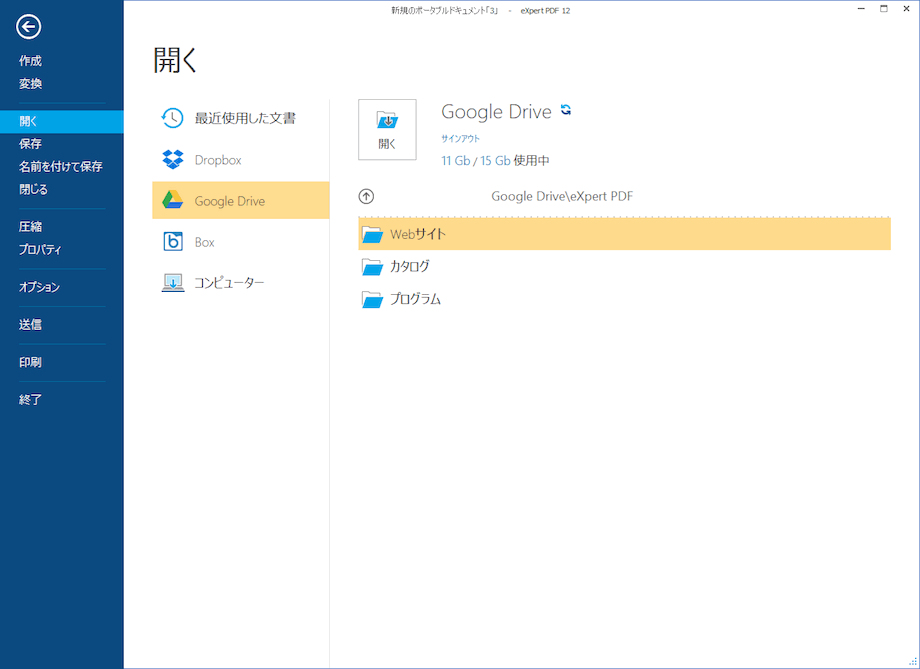
Task: Click the computer laptop icon
Action: [x=172, y=283]
